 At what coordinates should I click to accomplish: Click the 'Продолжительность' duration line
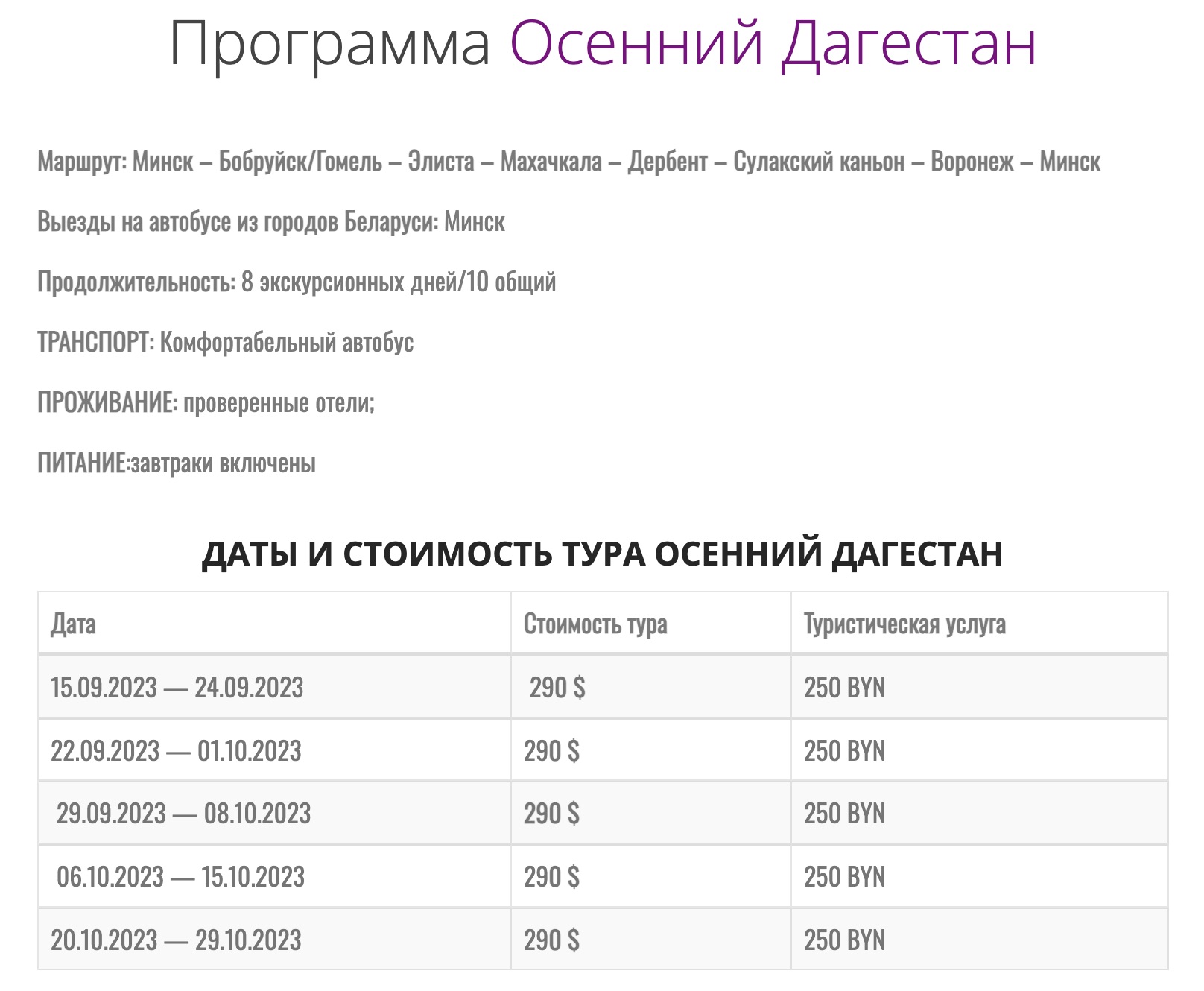click(297, 282)
